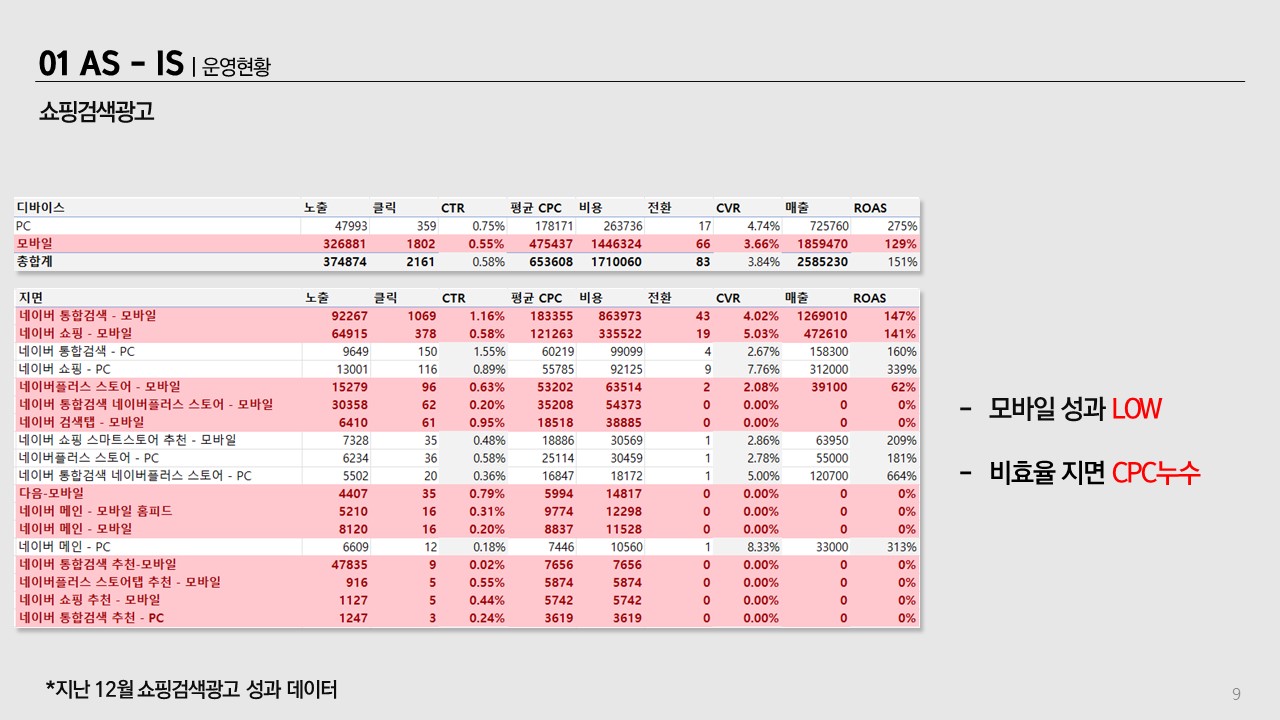Select the 모바일 성과 LOW bullet text
The width and height of the screenshot is (1280, 720).
[1060, 409]
